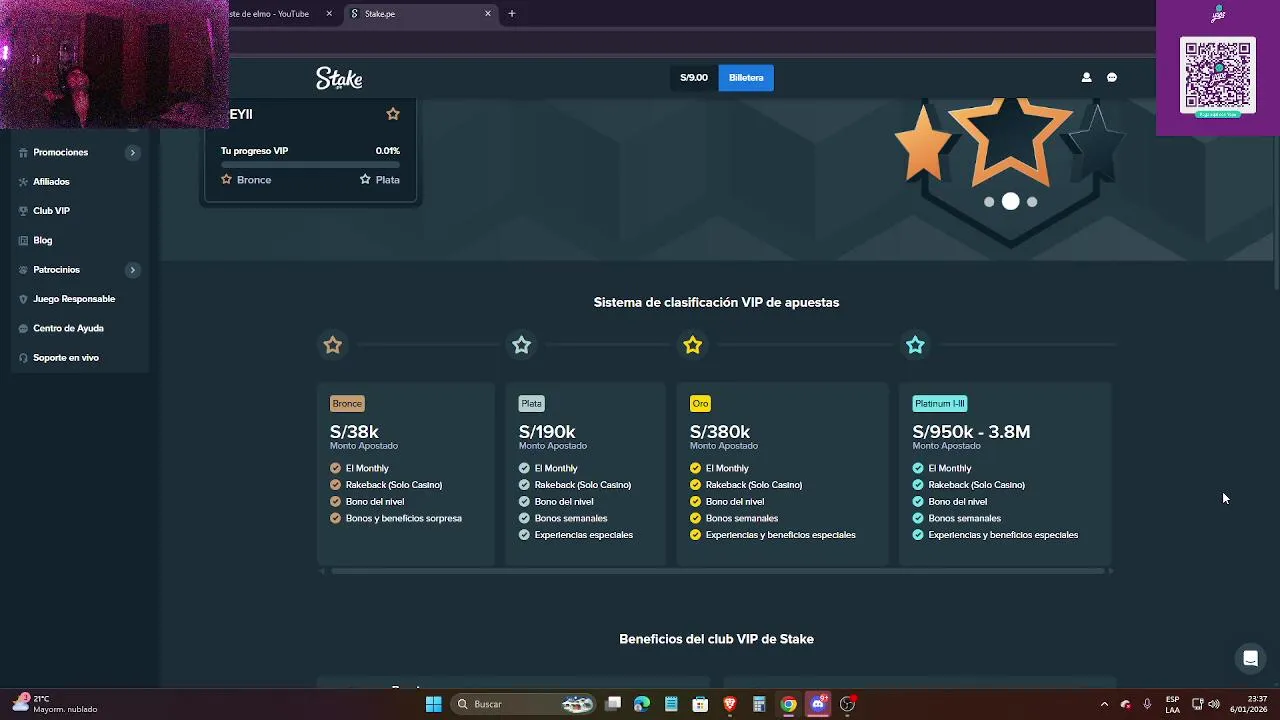The image size is (1280, 720).
Task: Click the Bronce level badge
Action: pyautogui.click(x=347, y=404)
